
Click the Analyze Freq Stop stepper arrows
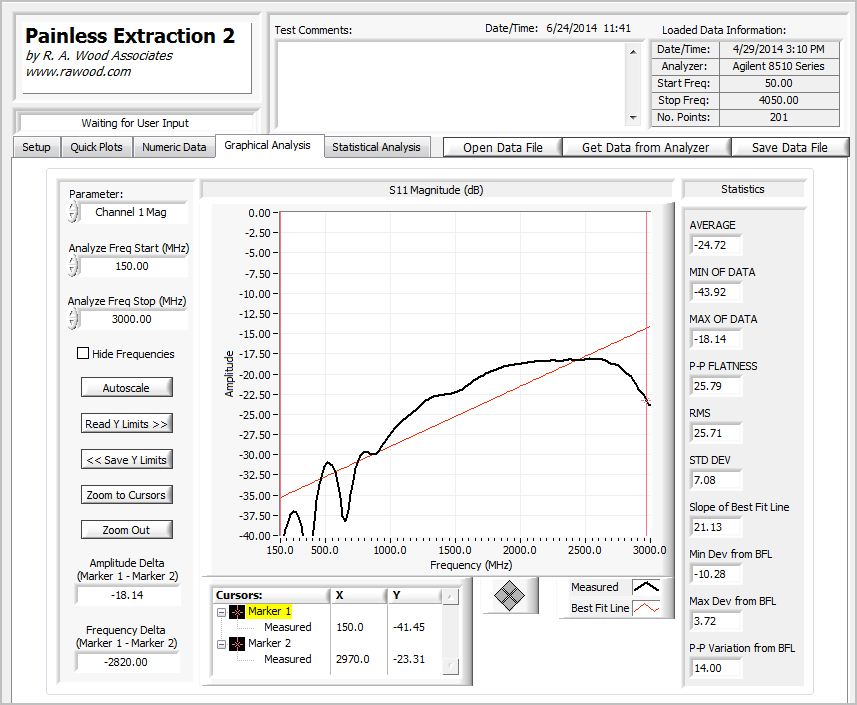(x=73, y=319)
